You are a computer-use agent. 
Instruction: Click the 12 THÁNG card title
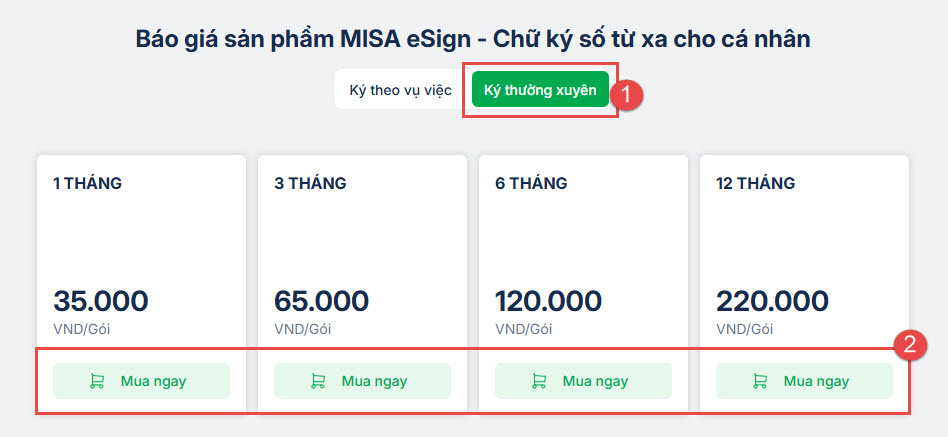coord(756,183)
